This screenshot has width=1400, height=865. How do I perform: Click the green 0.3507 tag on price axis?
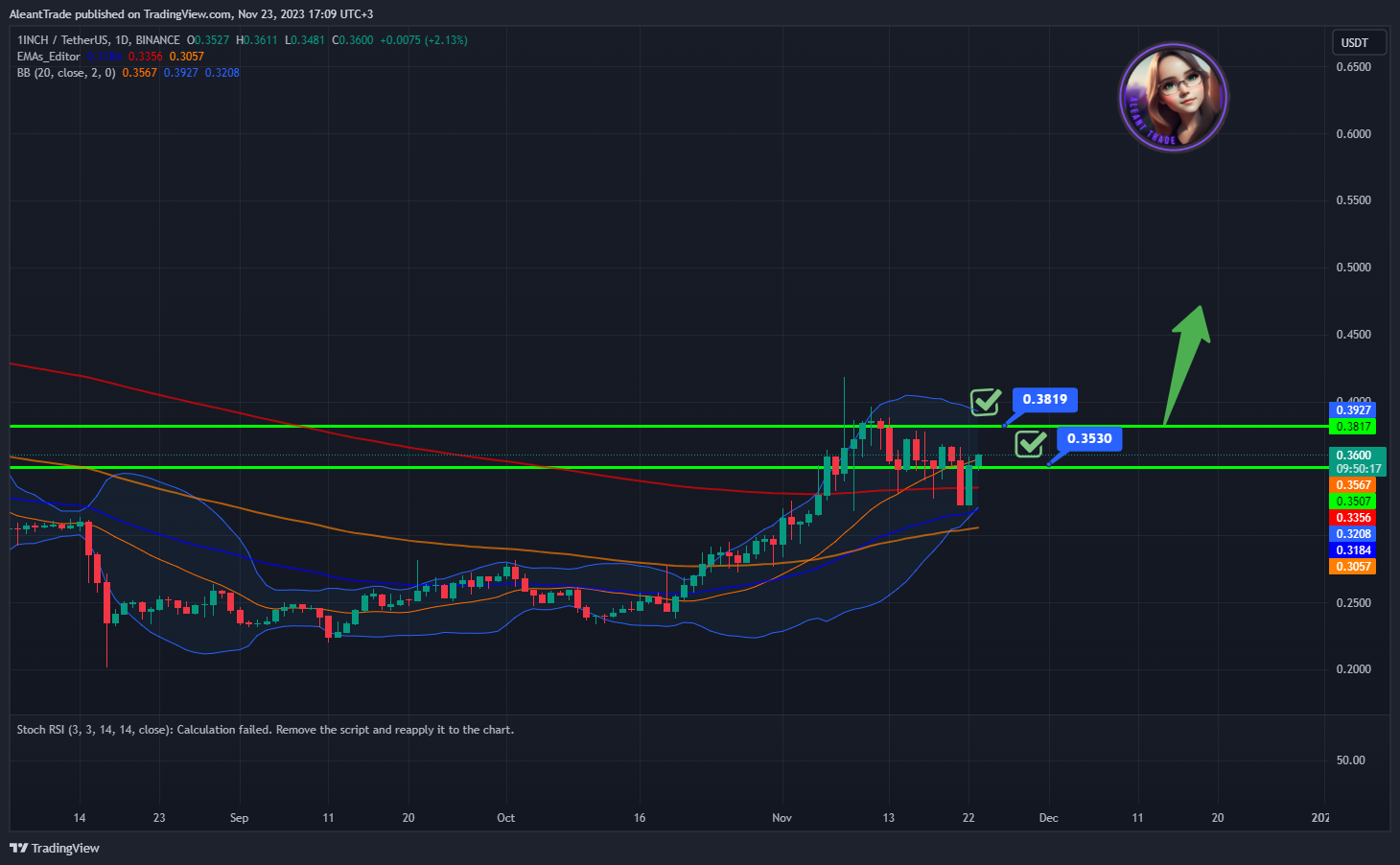coord(1353,502)
